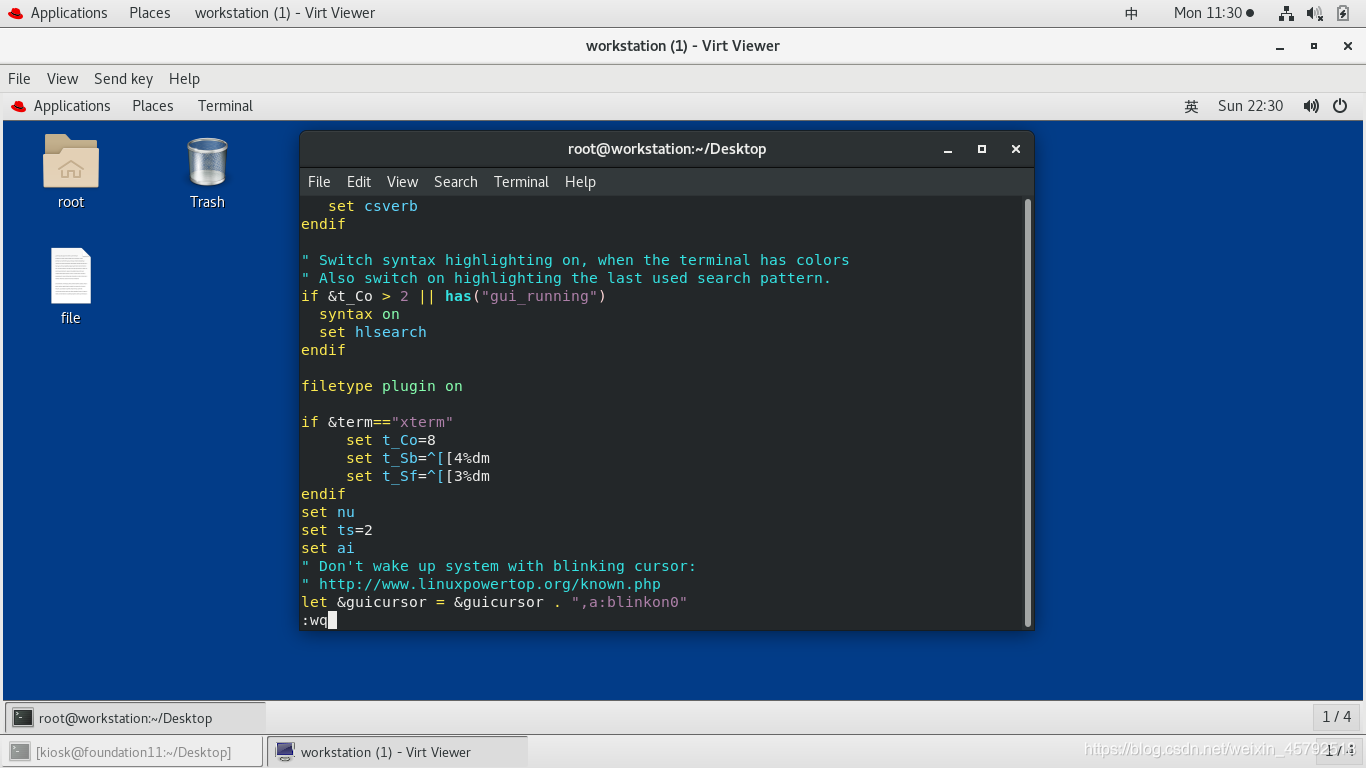Open the host Places menu

point(150,13)
